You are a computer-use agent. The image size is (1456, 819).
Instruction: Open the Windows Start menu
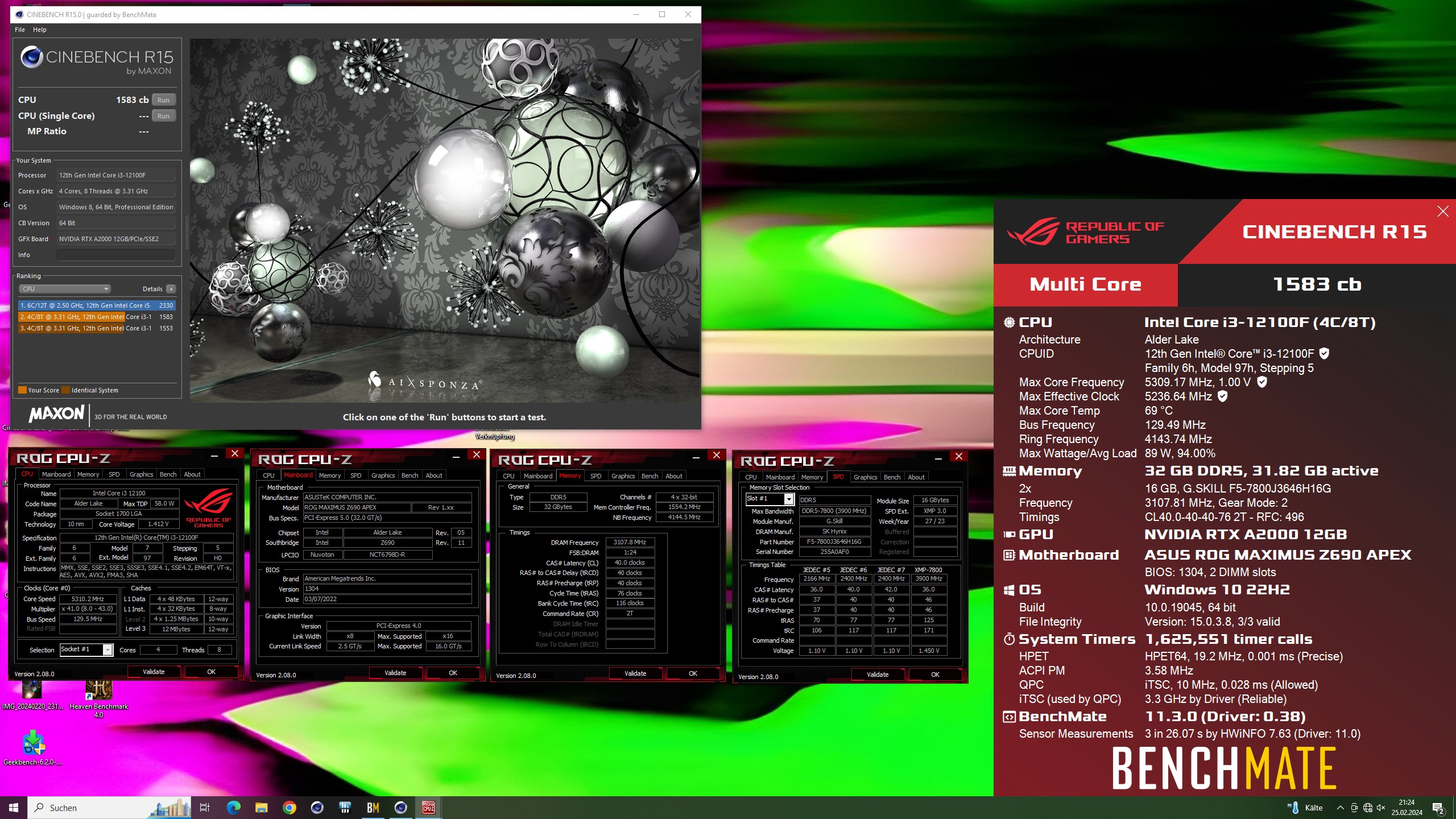coord(14,808)
